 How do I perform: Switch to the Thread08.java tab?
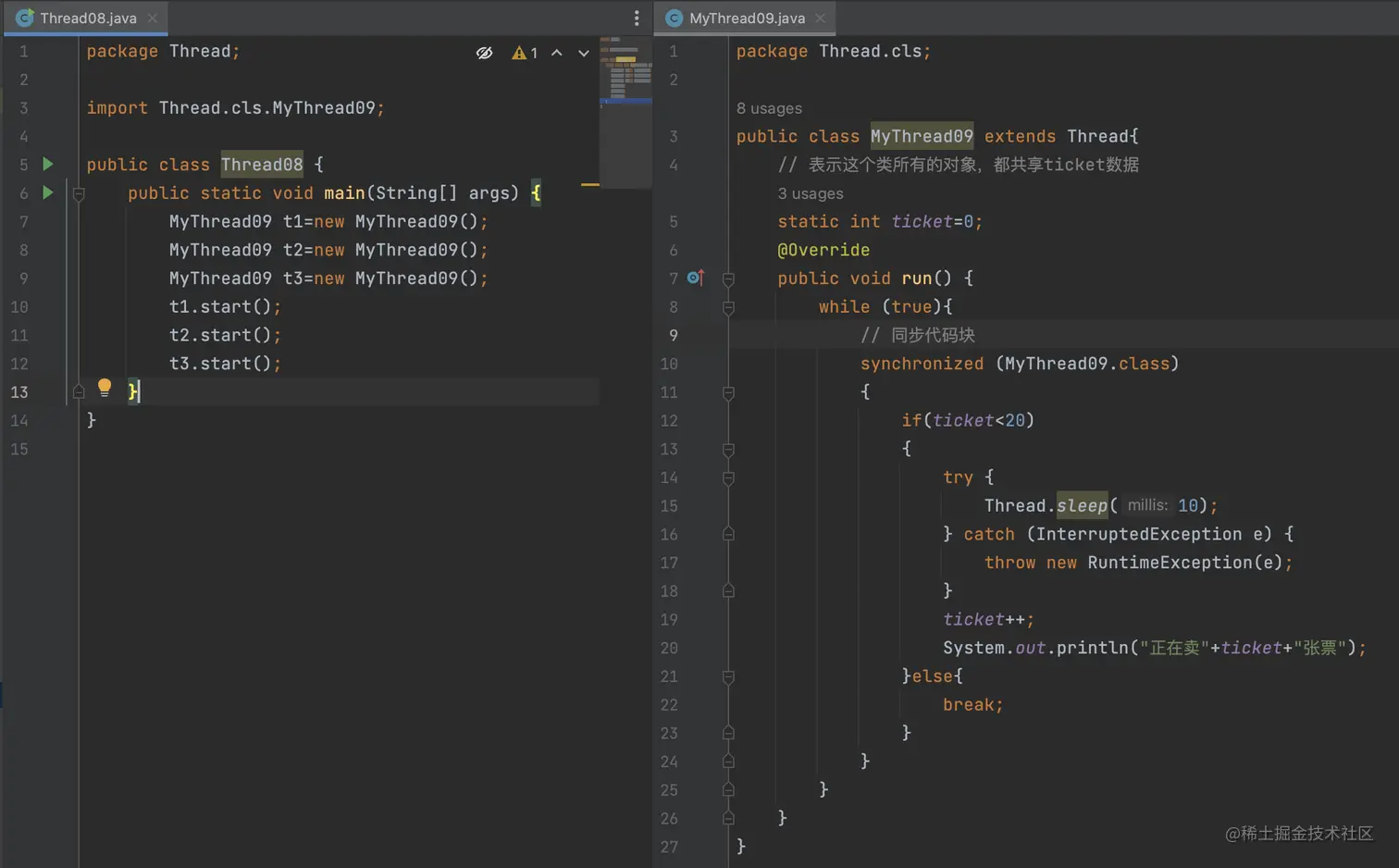click(x=88, y=18)
